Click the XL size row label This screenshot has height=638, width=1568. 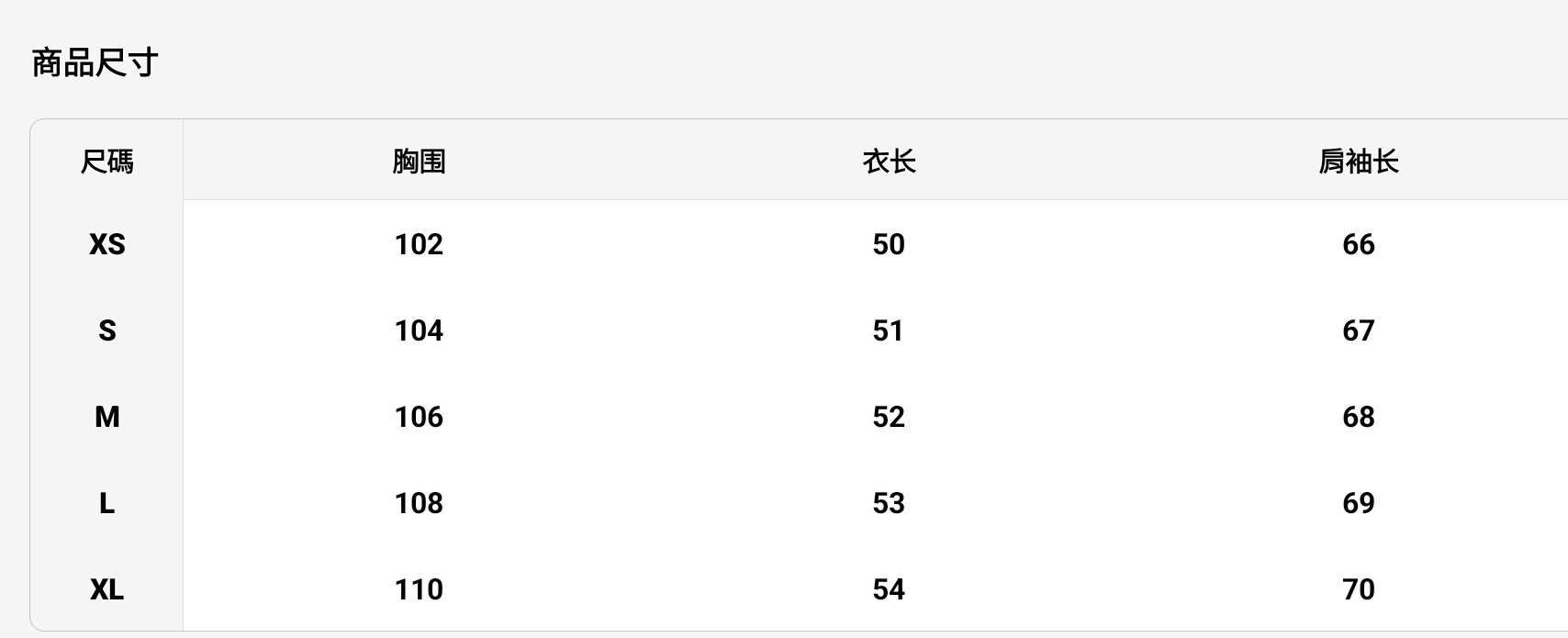coord(106,589)
